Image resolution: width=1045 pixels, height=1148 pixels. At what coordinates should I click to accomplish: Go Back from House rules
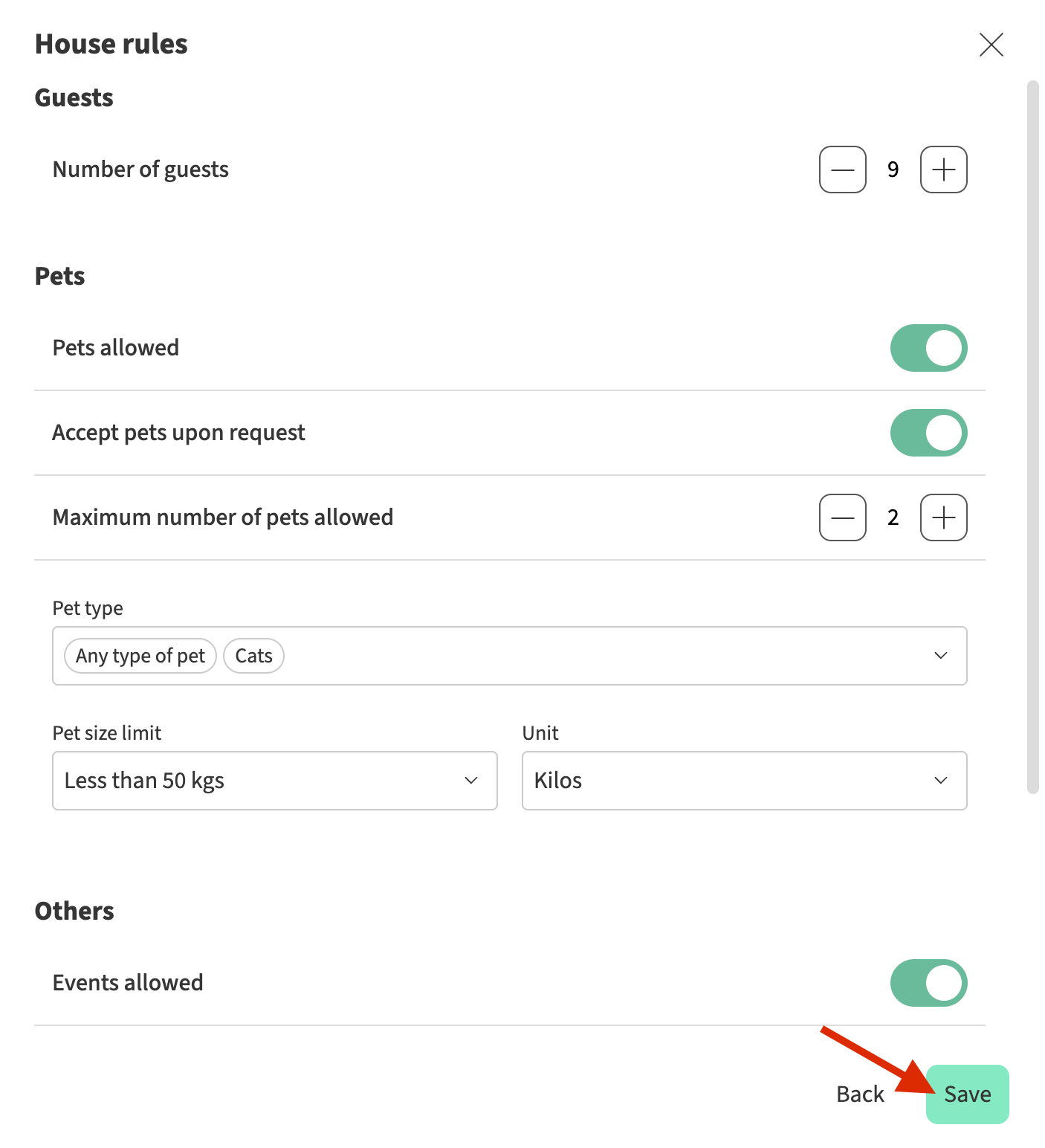860,1094
